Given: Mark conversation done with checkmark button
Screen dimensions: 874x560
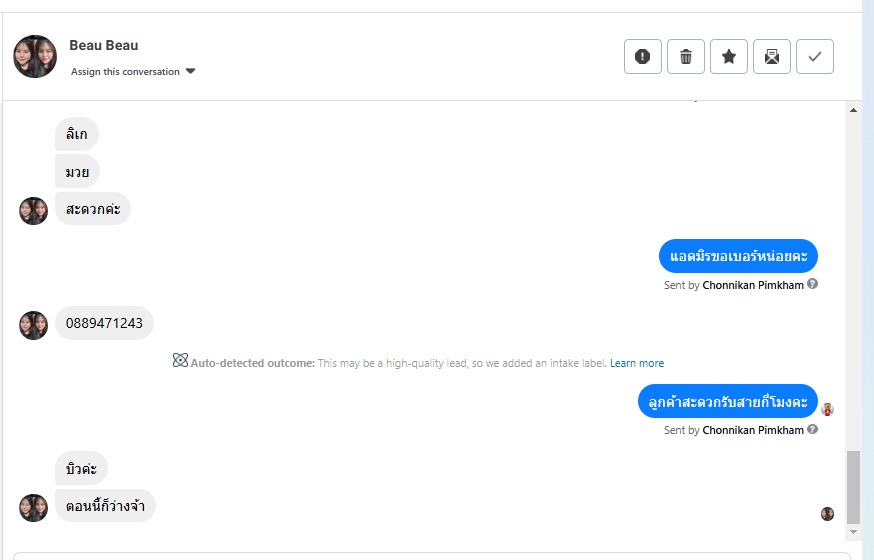Looking at the screenshot, I should pyautogui.click(x=814, y=56).
